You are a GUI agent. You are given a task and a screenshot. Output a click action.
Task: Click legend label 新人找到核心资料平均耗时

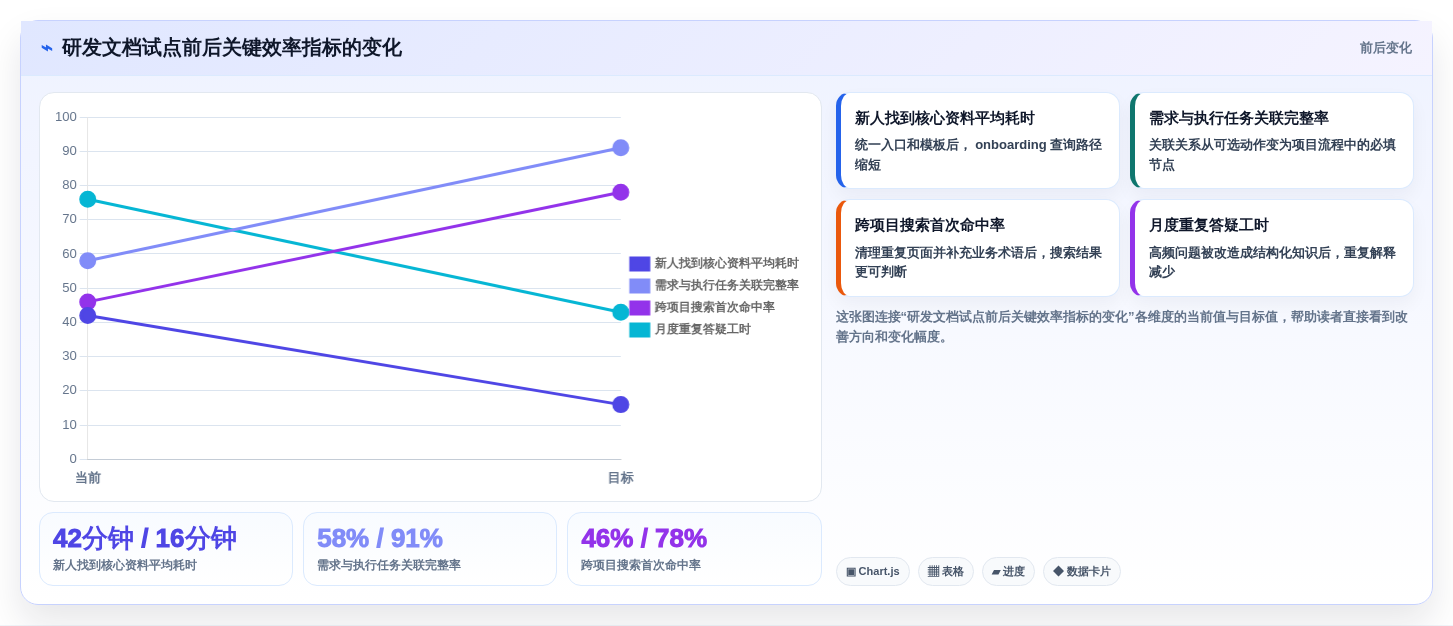(x=727, y=264)
